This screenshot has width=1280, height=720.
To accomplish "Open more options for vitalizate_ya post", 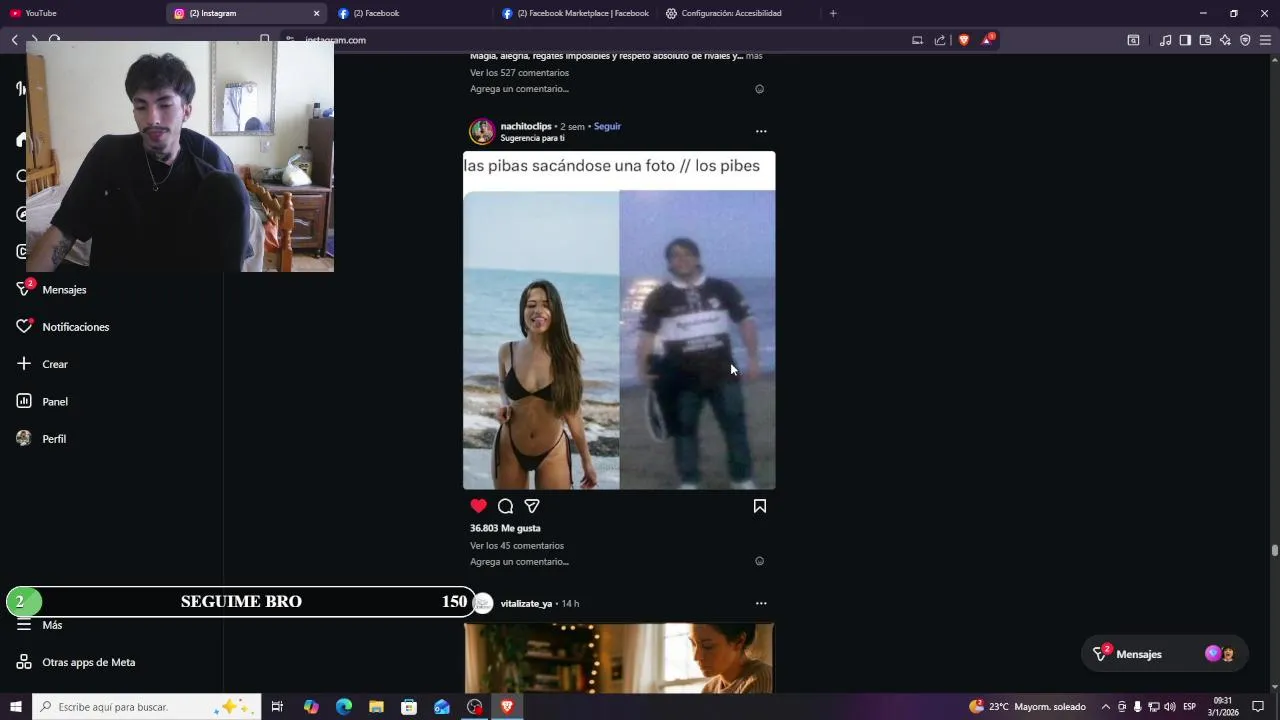I will pyautogui.click(x=761, y=603).
